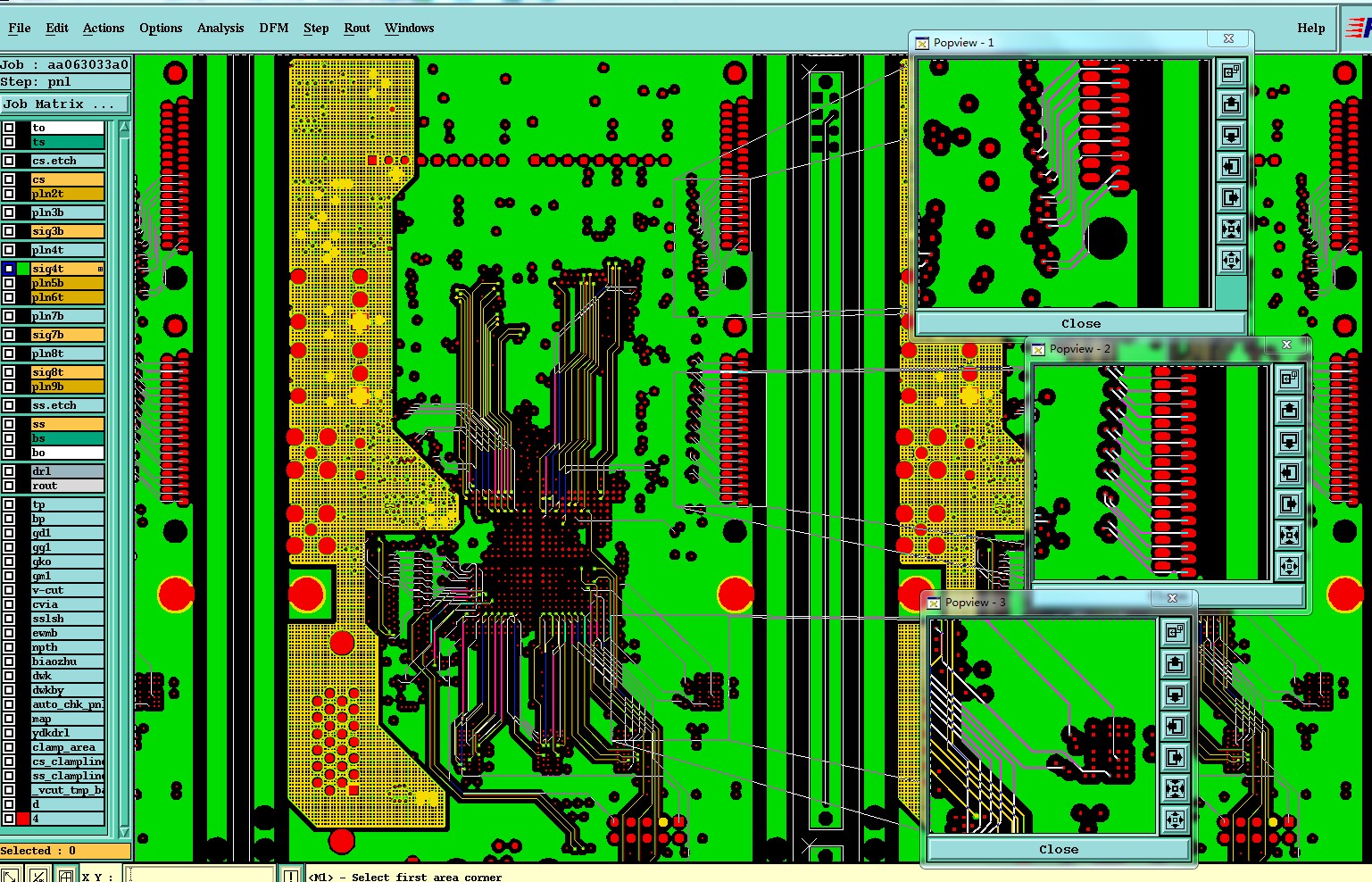Click layer list scrollbar down arrow
Screen dimensions: 1372x882
tap(124, 830)
